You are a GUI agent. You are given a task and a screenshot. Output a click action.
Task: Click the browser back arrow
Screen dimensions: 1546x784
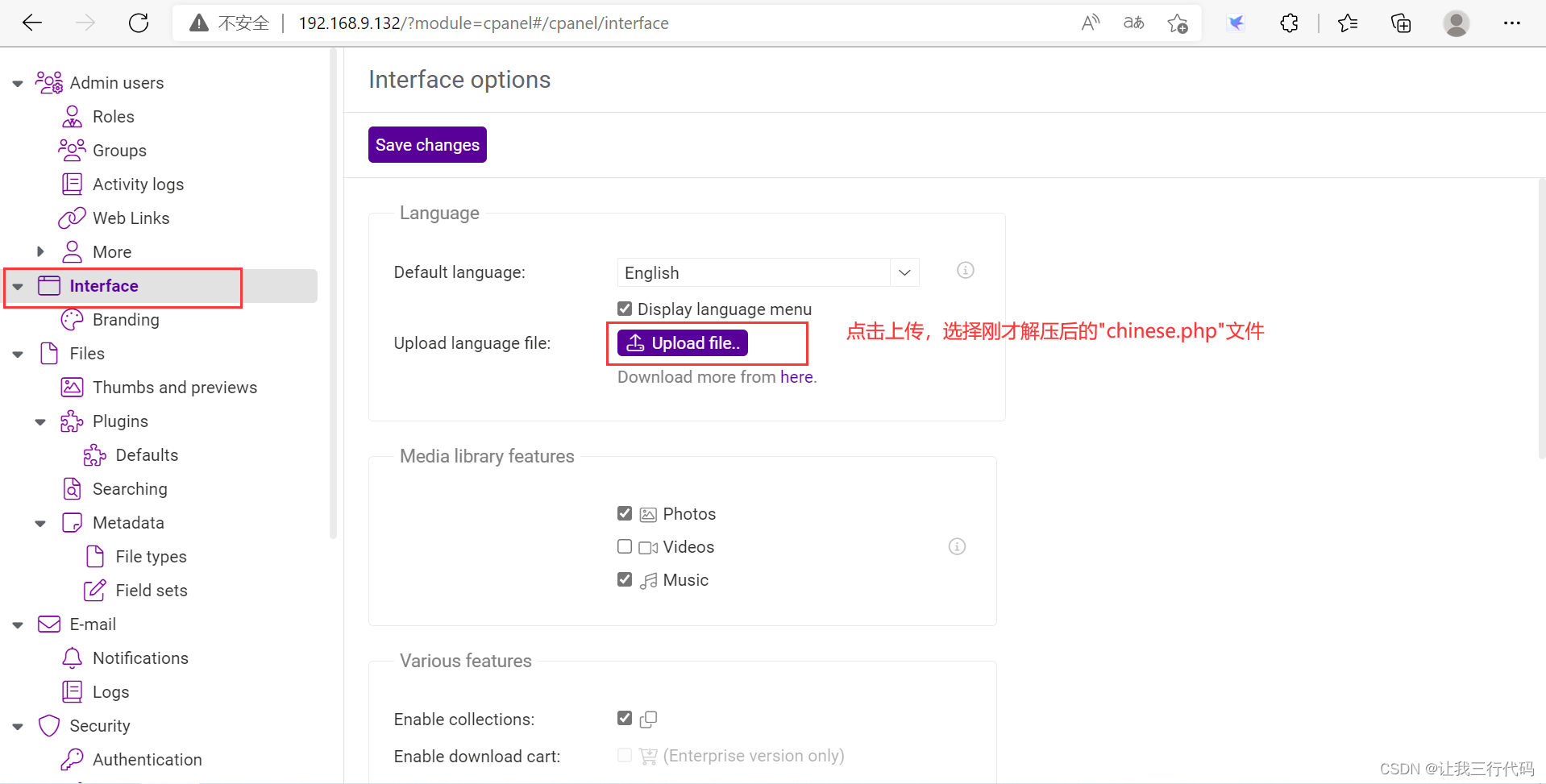(x=32, y=23)
